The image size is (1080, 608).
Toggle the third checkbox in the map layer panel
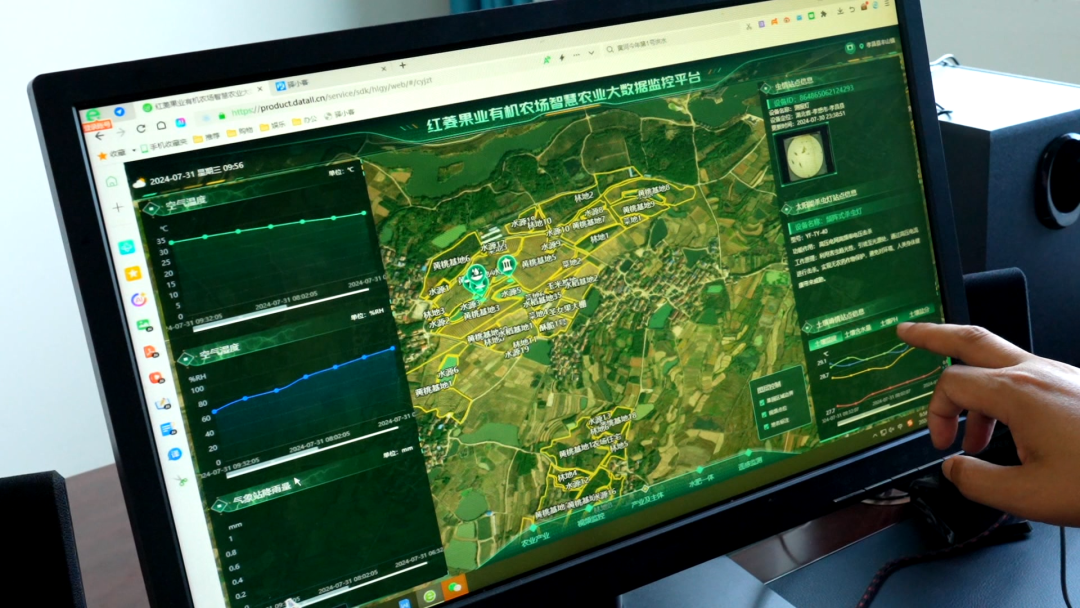(766, 428)
